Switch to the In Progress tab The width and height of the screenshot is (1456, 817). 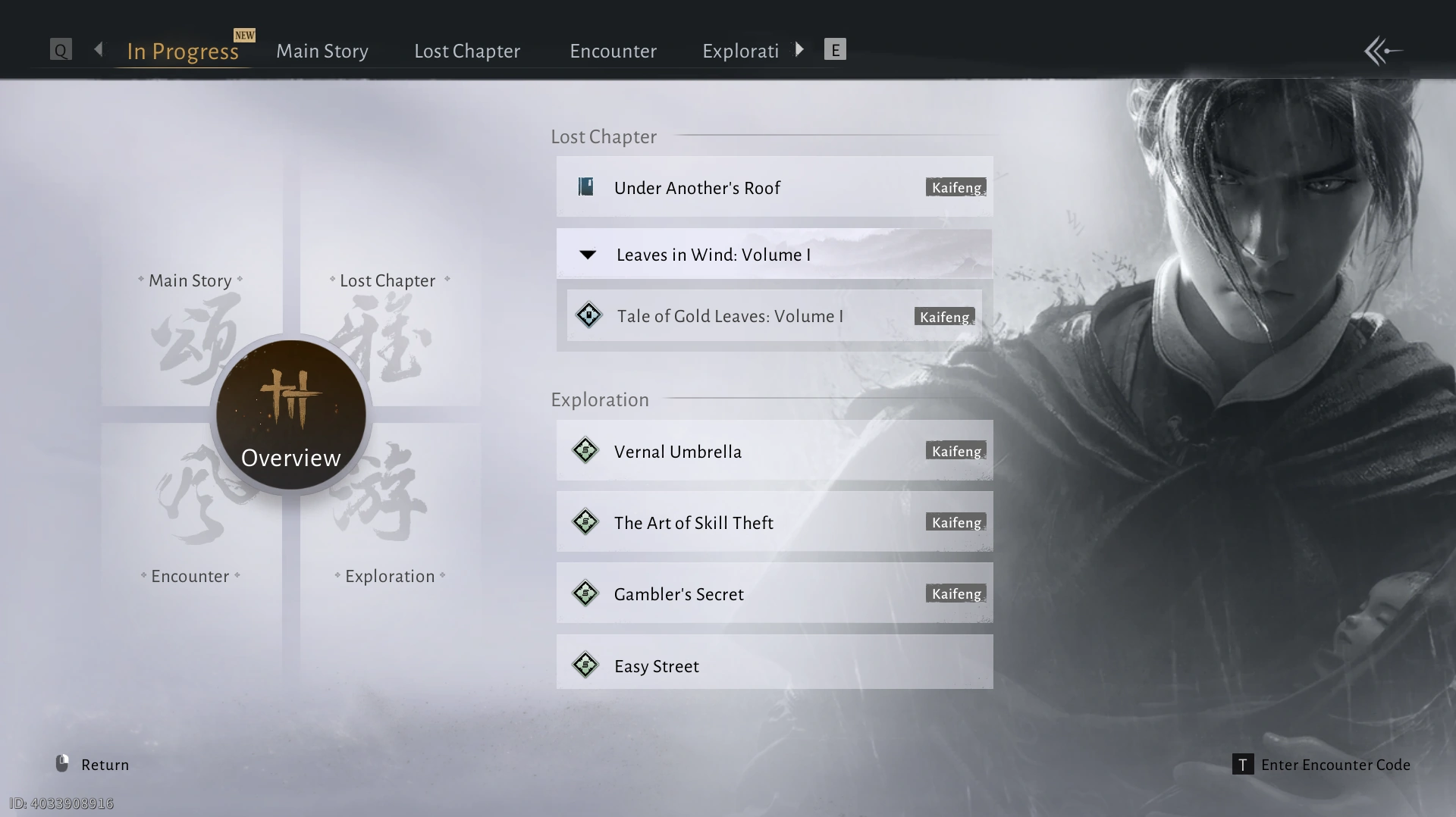[183, 51]
